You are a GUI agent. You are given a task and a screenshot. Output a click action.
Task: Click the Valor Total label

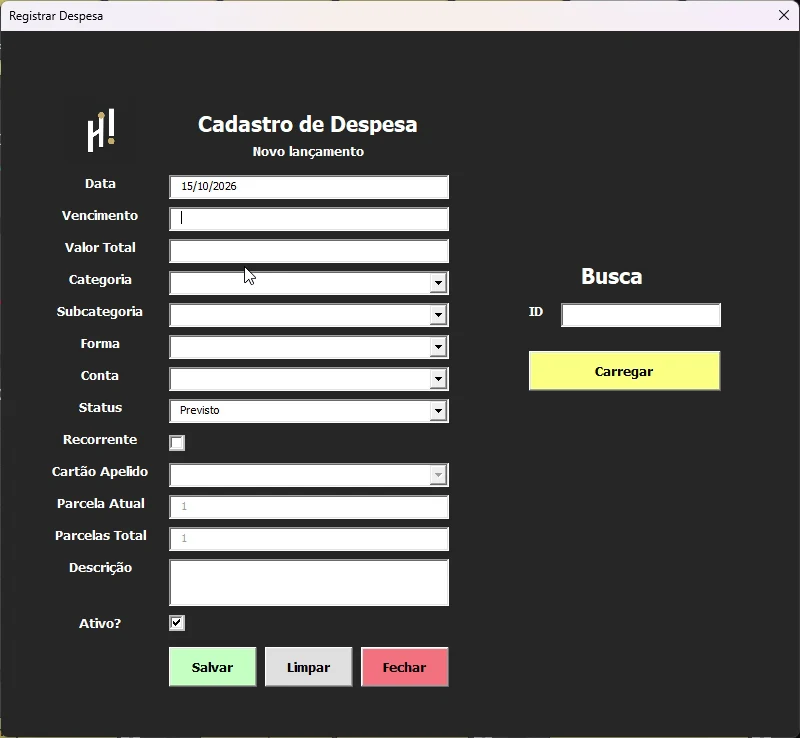[x=100, y=248]
